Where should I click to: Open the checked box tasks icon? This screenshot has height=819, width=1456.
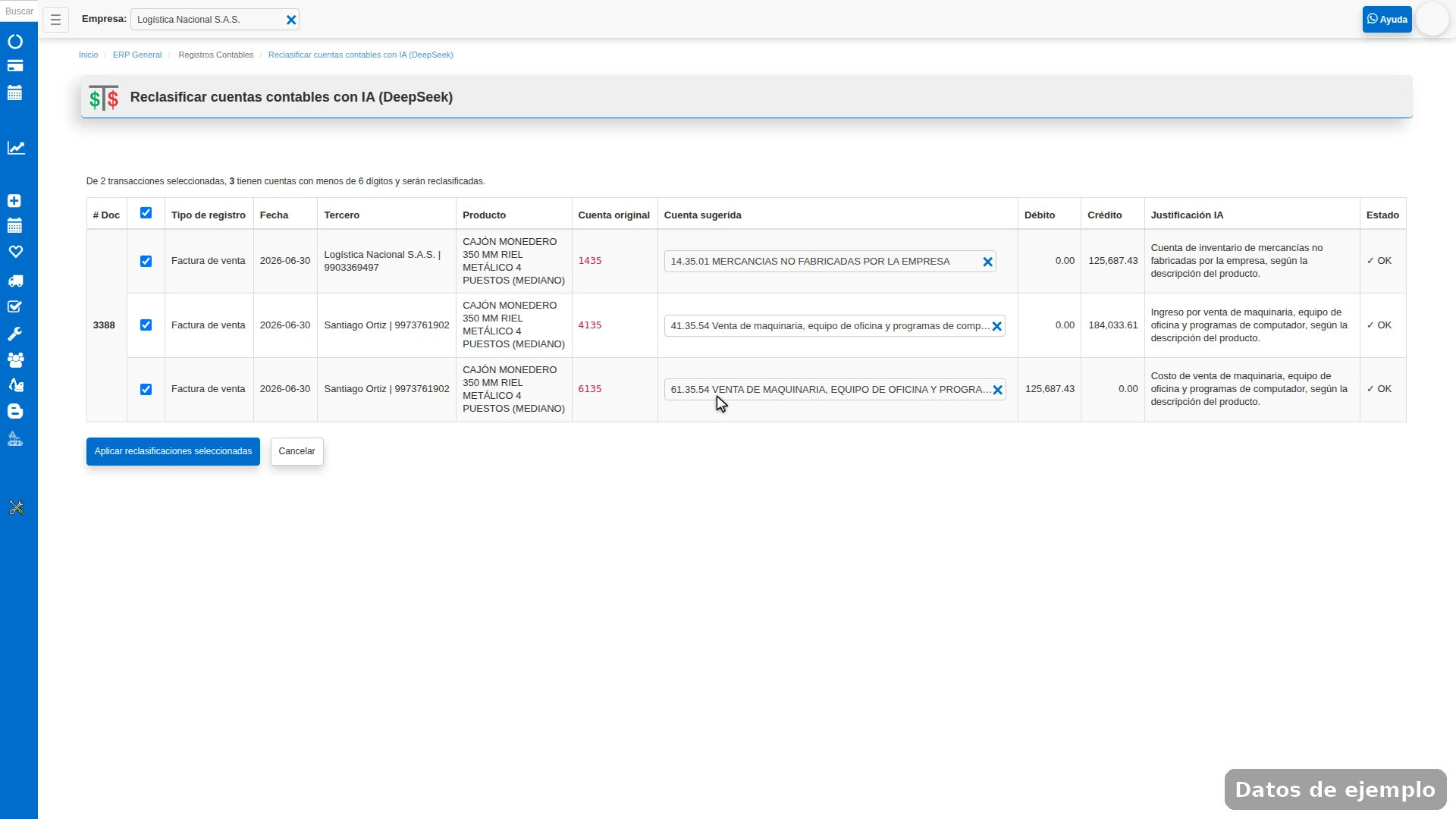pos(14,307)
